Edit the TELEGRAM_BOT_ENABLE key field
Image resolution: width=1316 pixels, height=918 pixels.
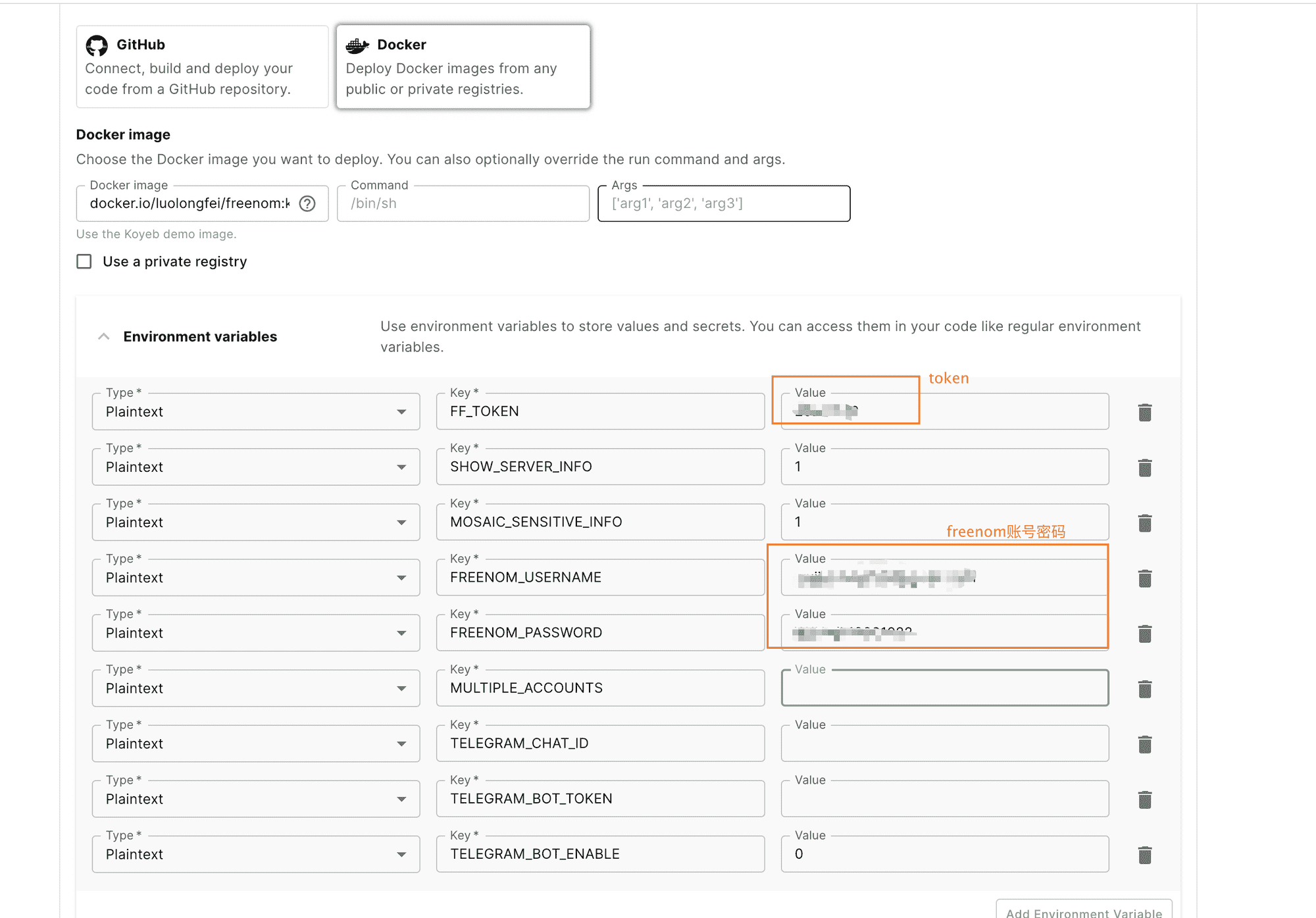(600, 854)
